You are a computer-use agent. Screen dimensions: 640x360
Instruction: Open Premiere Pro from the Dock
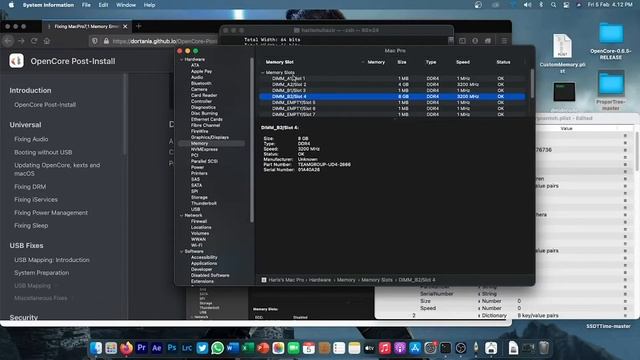point(142,348)
